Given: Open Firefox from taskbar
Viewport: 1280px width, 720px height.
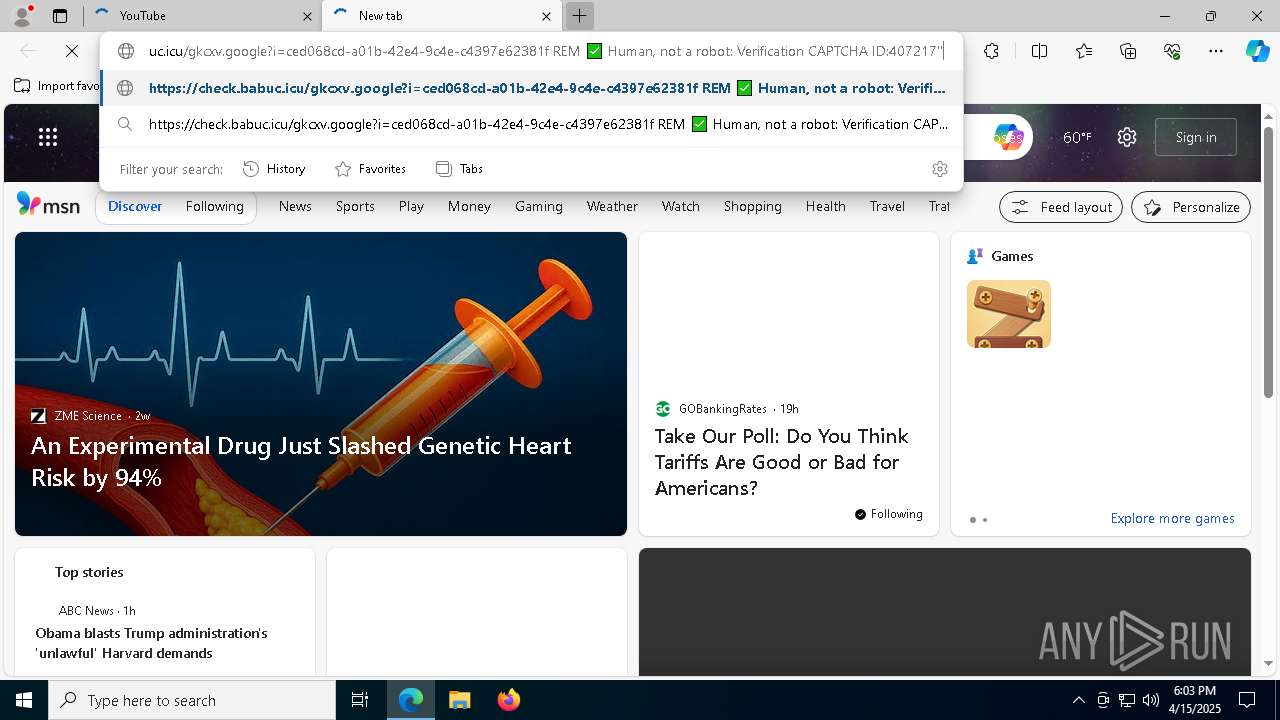Looking at the screenshot, I should point(509,700).
